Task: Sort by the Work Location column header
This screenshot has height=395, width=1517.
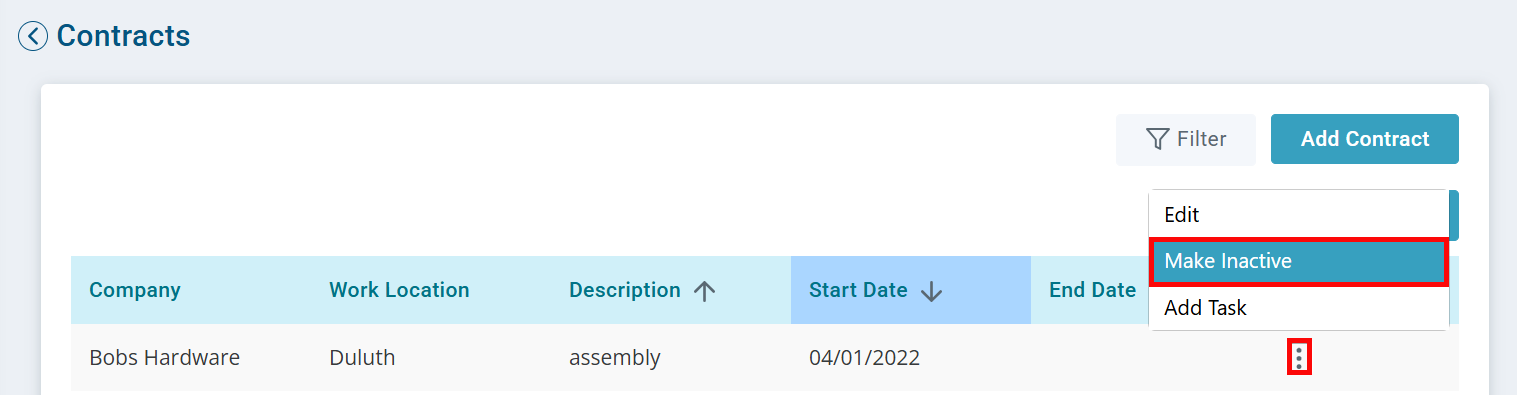Action: coord(399,290)
